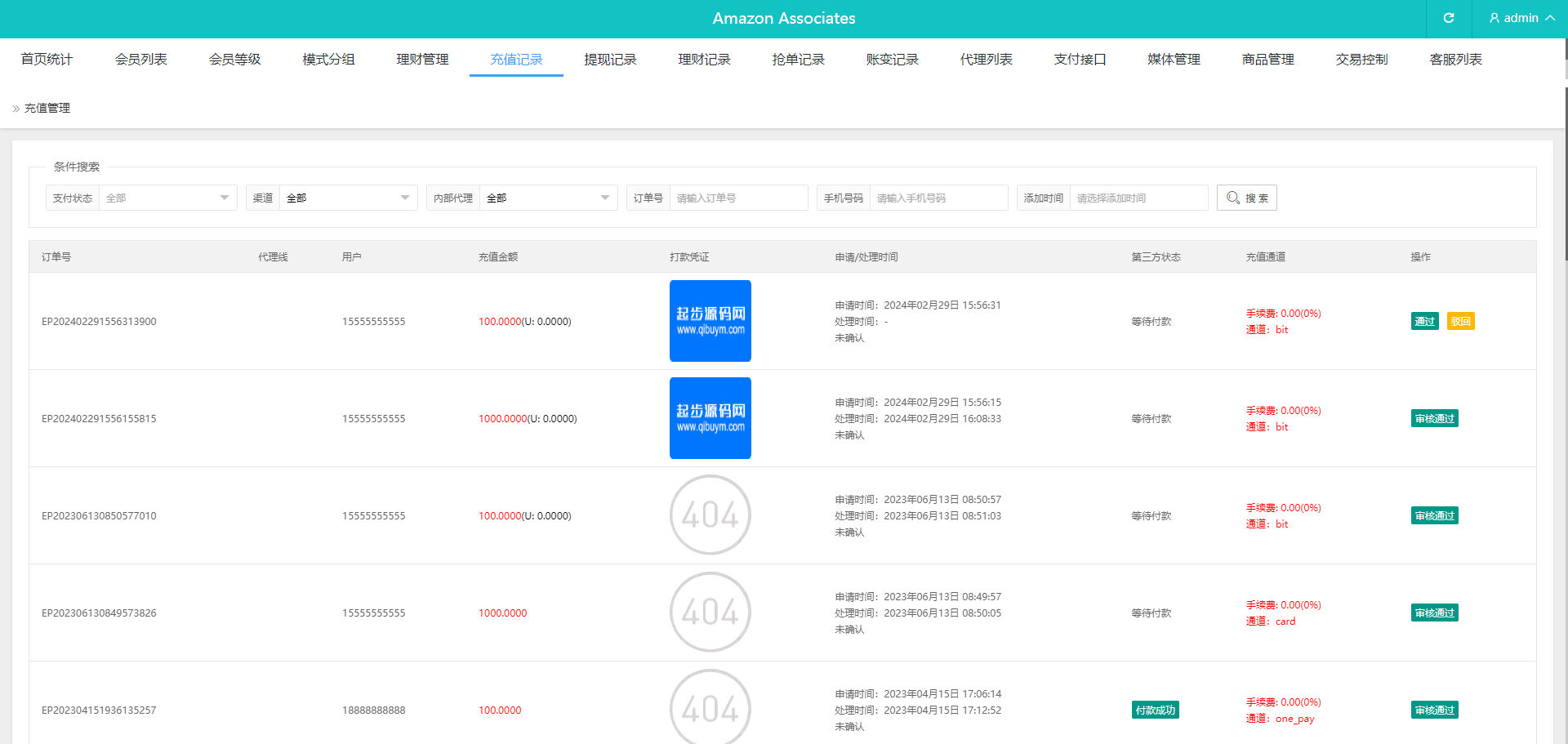The image size is (1568, 744).
Task: Open the 内部代理 dropdown
Action: (x=547, y=198)
